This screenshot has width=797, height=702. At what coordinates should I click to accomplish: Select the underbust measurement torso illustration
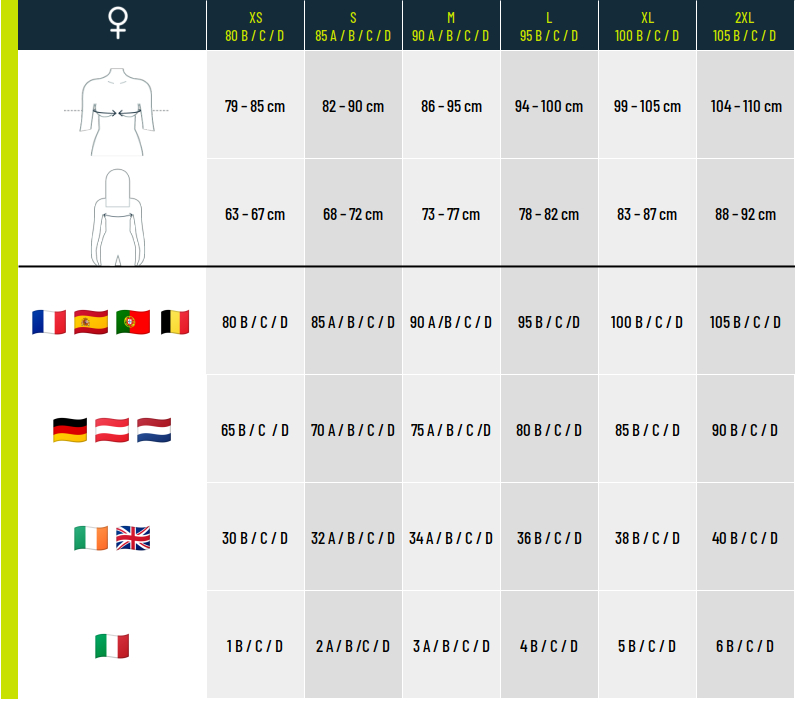tap(118, 217)
